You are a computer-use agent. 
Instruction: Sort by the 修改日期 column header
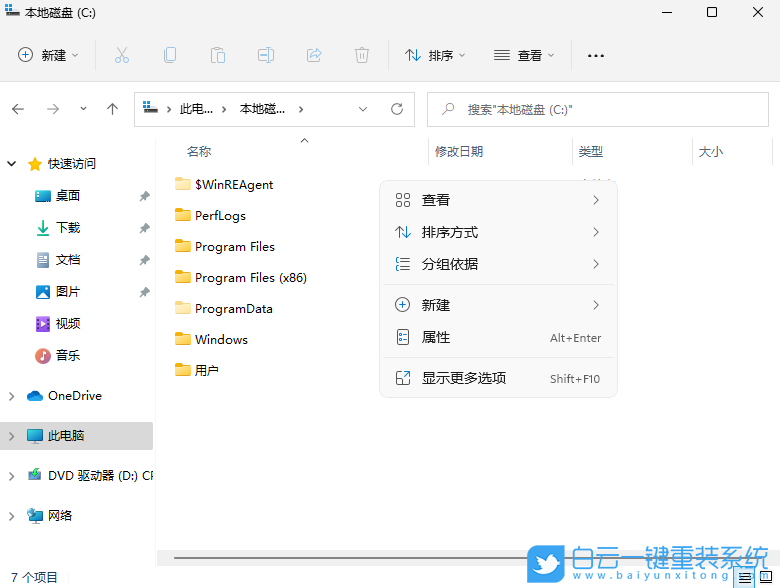[x=459, y=151]
